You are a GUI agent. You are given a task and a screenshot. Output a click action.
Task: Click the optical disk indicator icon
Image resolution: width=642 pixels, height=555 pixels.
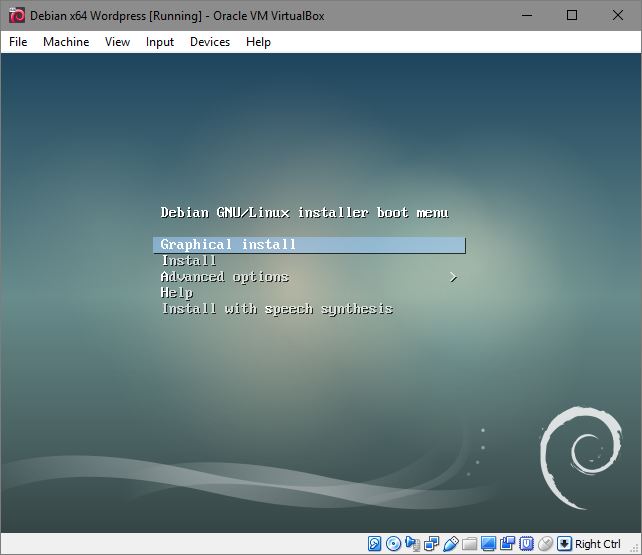pyautogui.click(x=393, y=544)
